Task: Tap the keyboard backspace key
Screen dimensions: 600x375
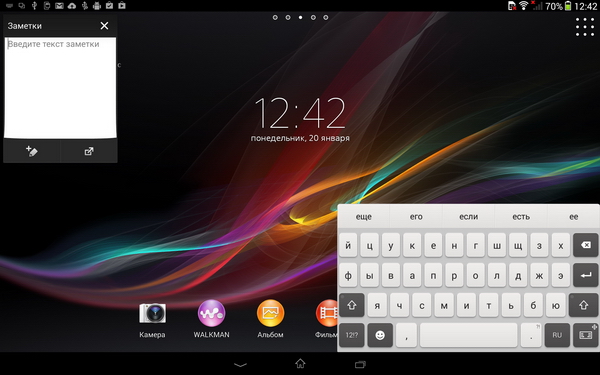Action: (585, 245)
